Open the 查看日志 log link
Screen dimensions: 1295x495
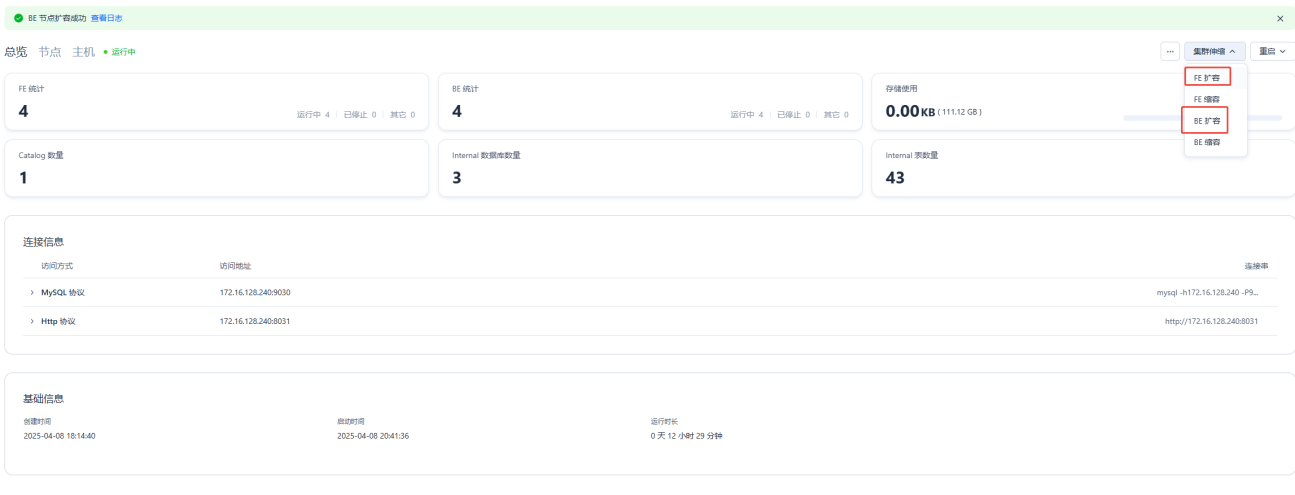point(107,18)
